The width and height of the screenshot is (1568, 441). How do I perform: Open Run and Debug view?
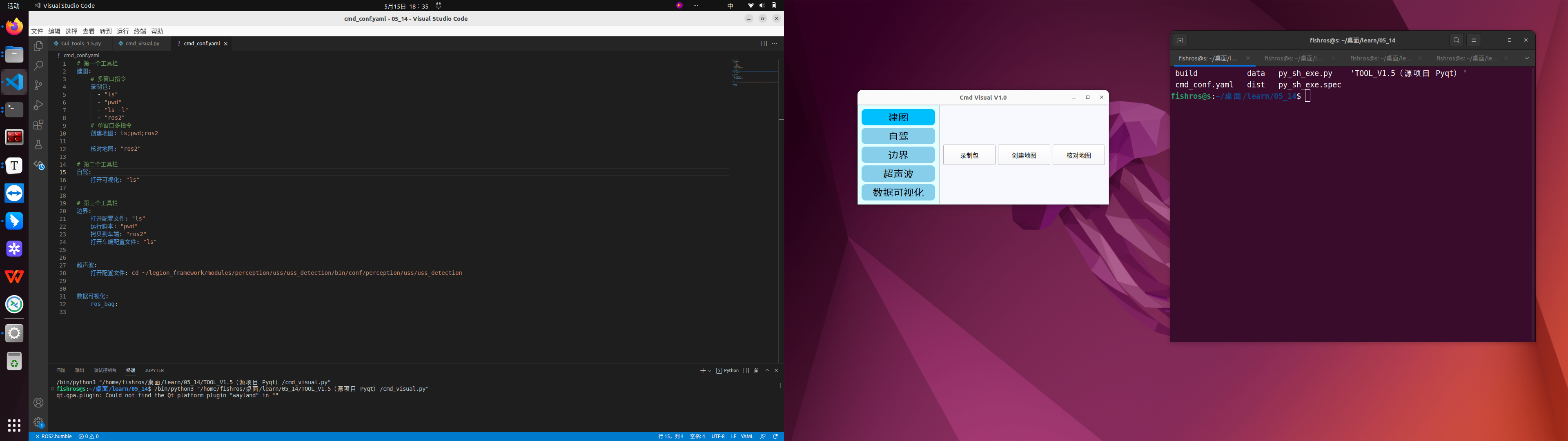pos(38,105)
